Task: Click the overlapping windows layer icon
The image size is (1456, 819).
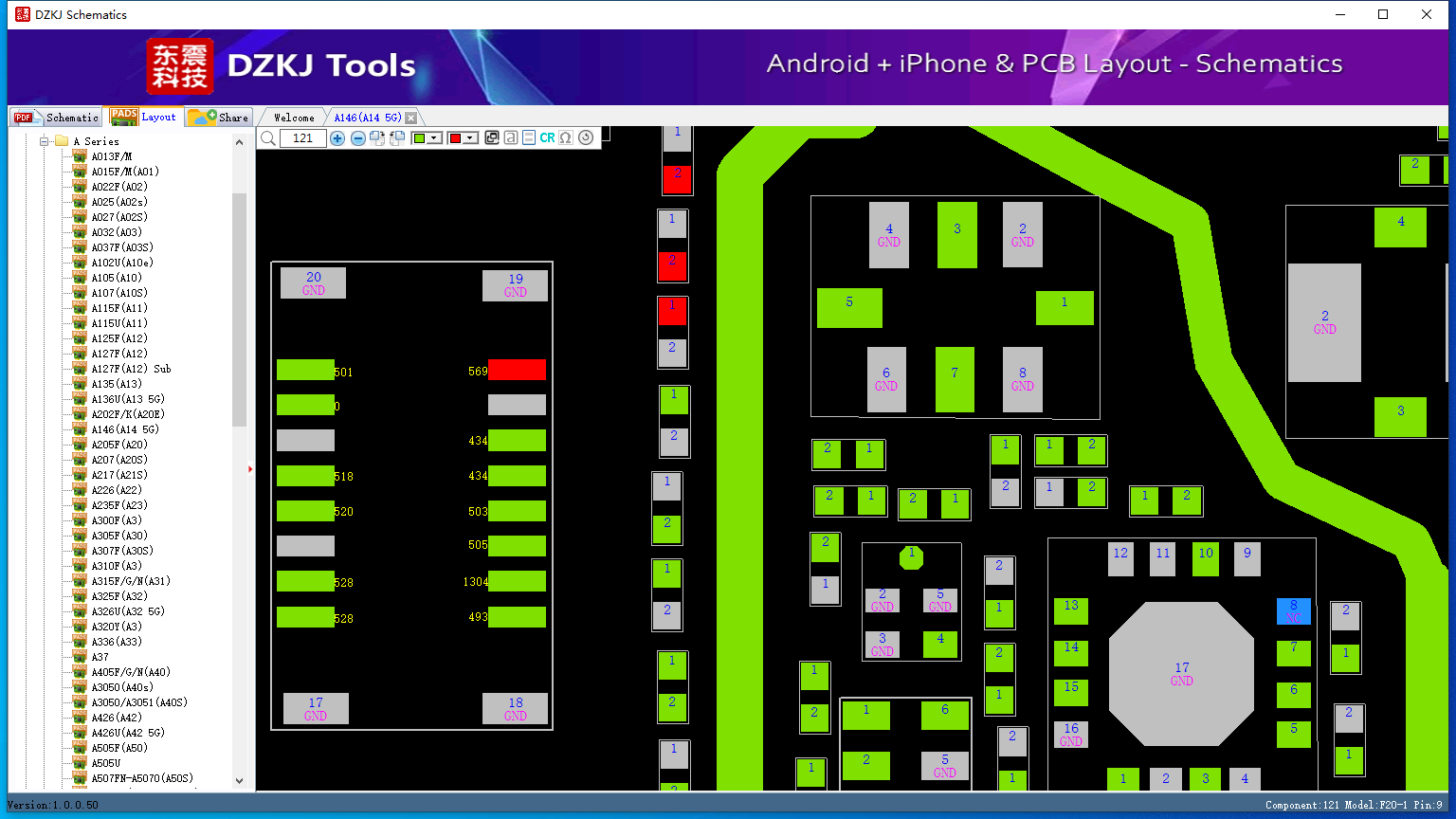Action: [492, 138]
